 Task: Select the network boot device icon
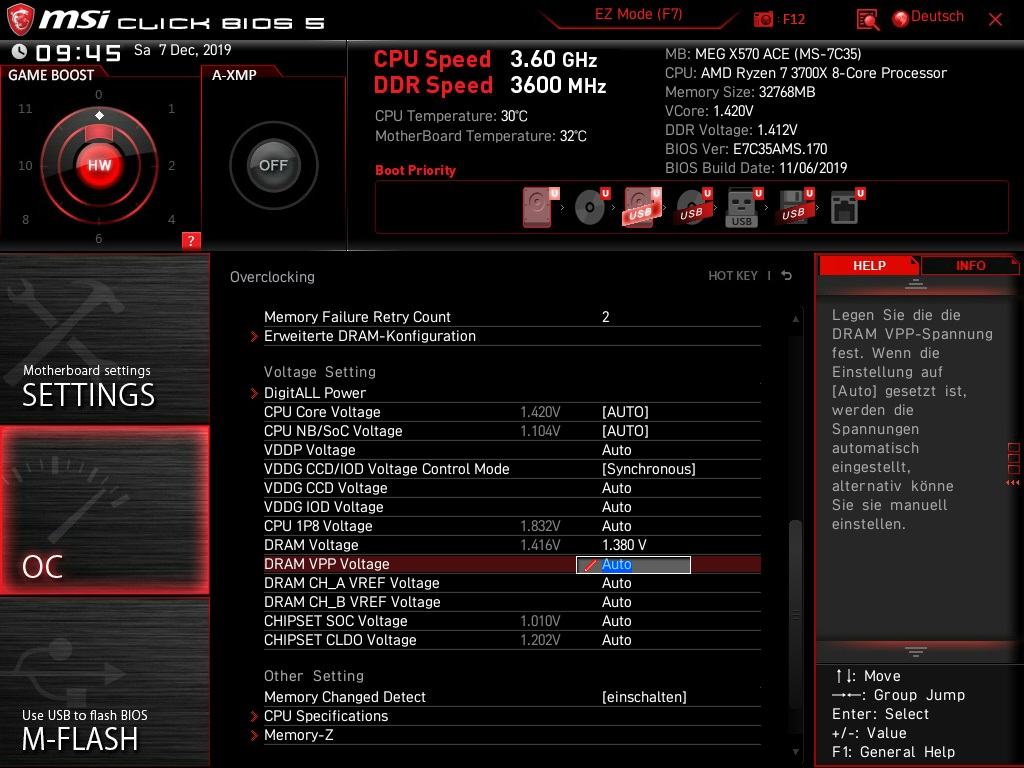pyautogui.click(x=847, y=207)
